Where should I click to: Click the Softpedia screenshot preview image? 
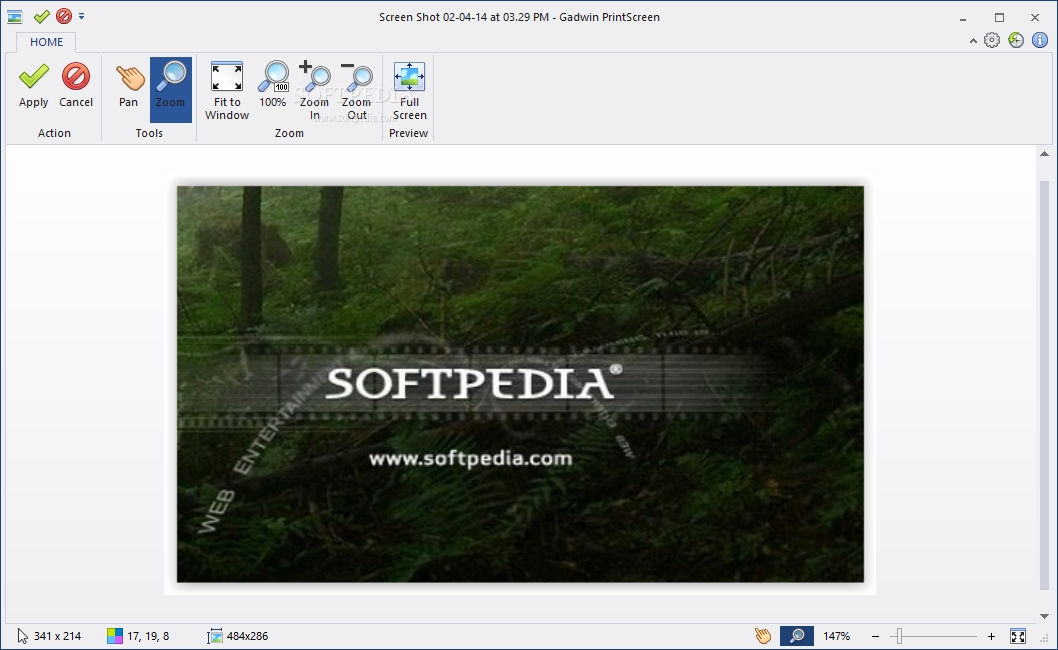520,384
